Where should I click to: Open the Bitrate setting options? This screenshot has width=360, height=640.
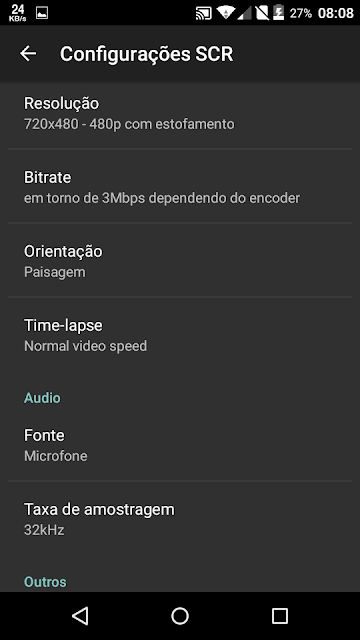(x=180, y=187)
